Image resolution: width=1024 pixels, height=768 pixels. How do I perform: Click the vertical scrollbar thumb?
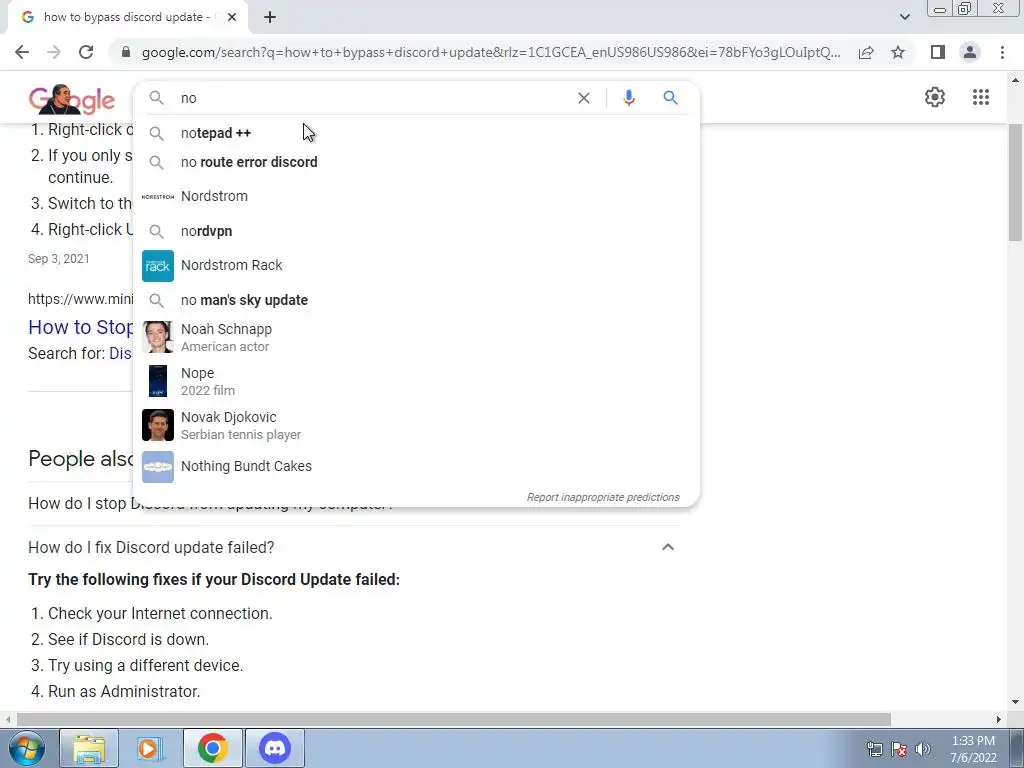click(1015, 182)
